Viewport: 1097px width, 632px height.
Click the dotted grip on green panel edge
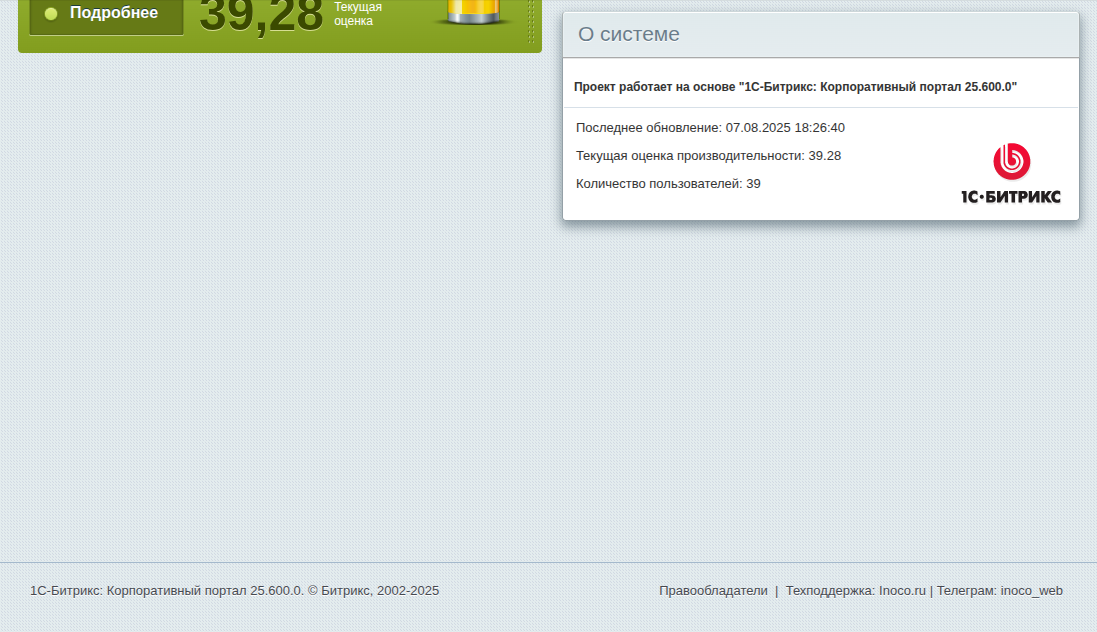point(531,20)
